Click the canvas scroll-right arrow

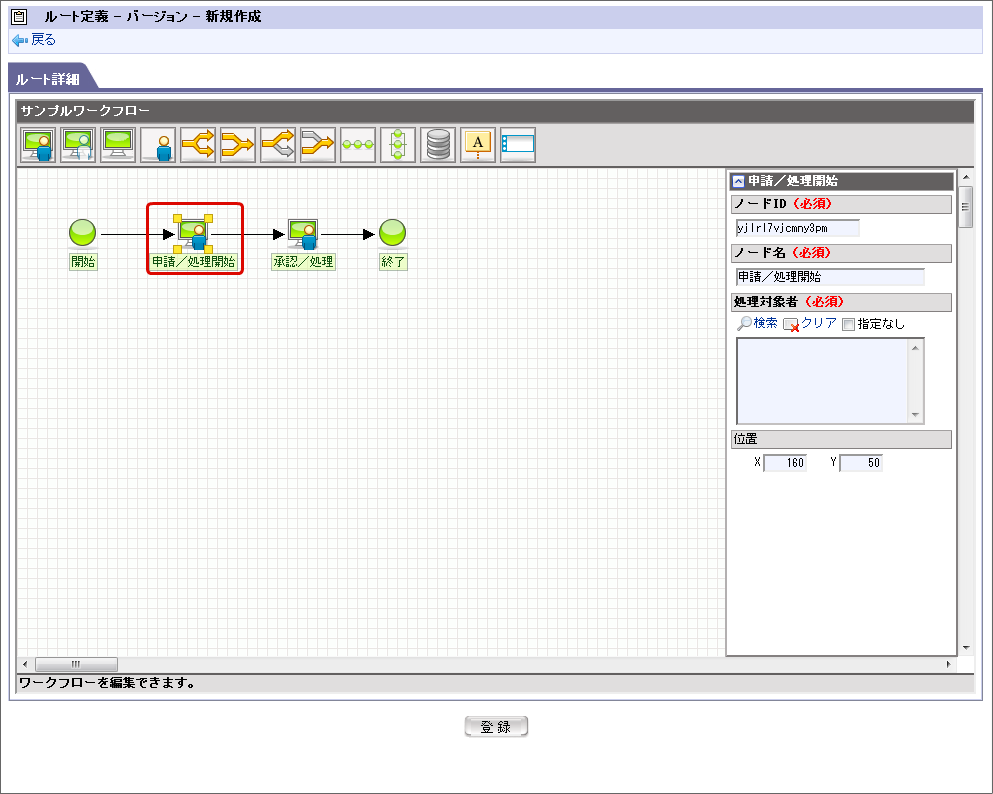point(949,664)
